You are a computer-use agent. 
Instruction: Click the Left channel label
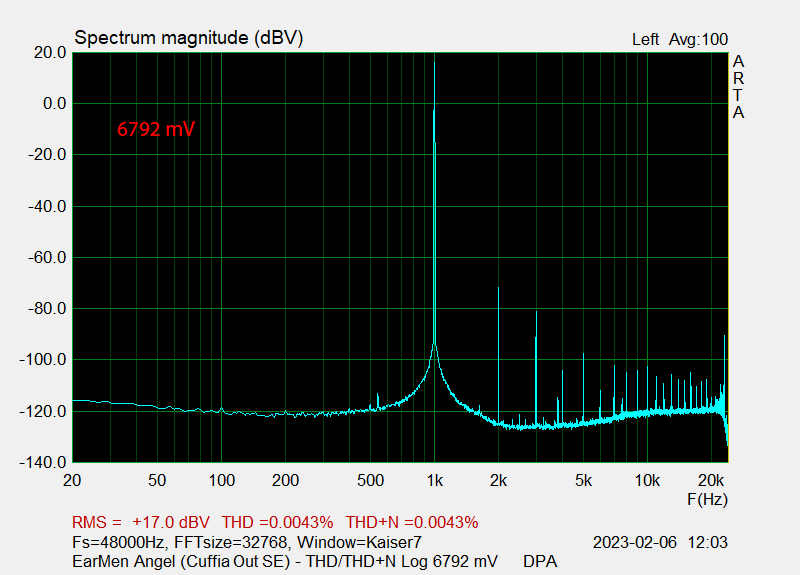point(645,40)
